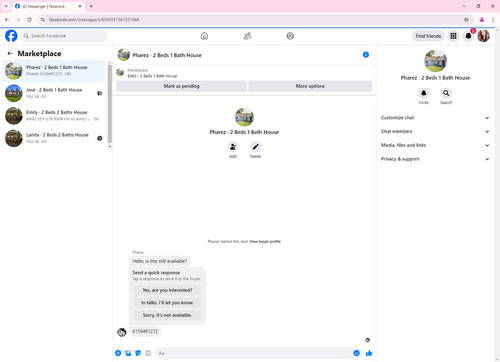
Task: Click scrollbar down arrow in conversation list
Action: [x=110, y=147]
